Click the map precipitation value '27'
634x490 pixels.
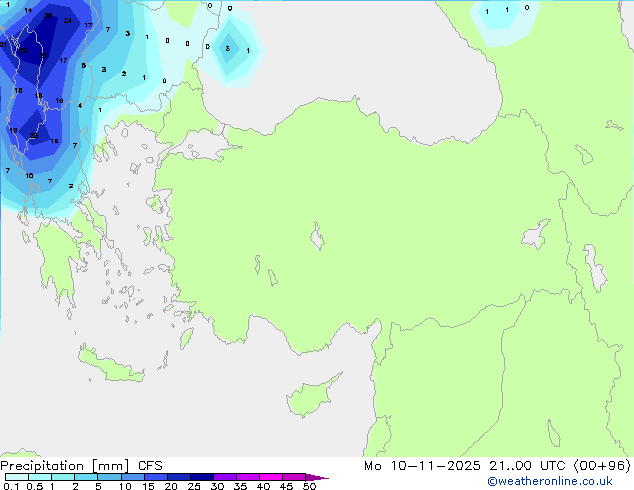43,55
